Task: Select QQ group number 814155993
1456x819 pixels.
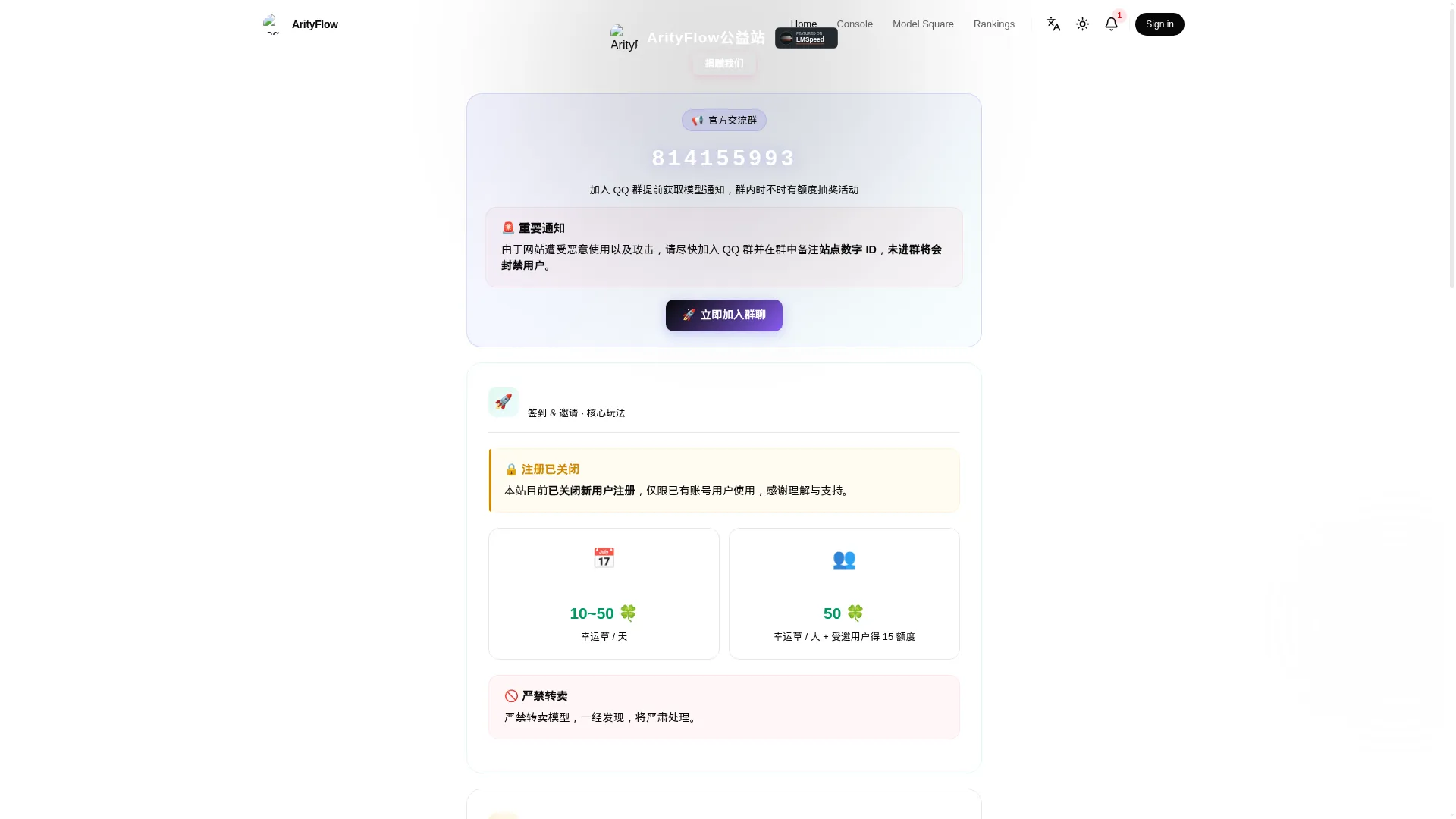Action: (724, 158)
